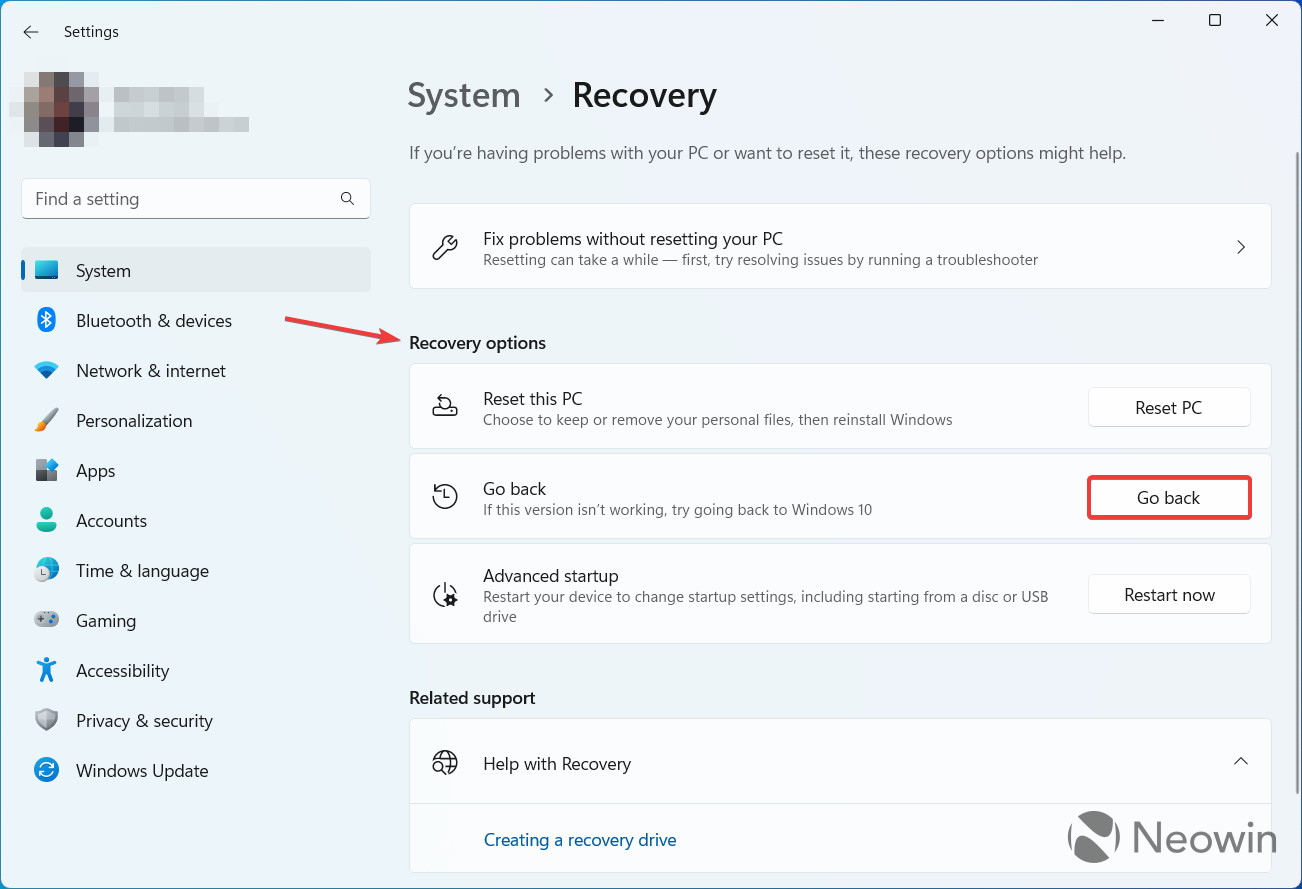This screenshot has height=889, width=1302.
Task: Click the Network & internet Wi-Fi icon
Action: (x=46, y=371)
